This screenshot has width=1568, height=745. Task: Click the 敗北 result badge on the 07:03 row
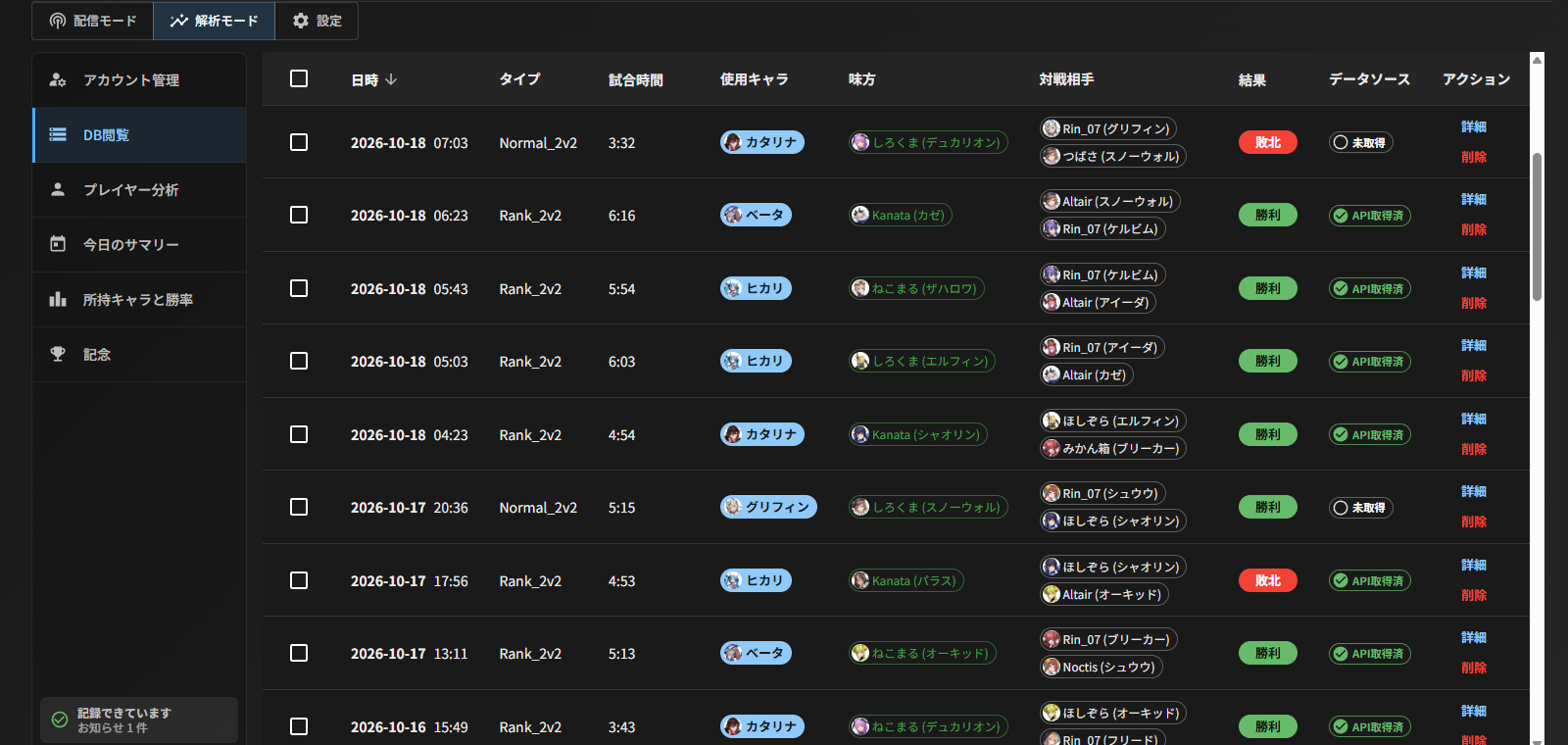coord(1268,142)
